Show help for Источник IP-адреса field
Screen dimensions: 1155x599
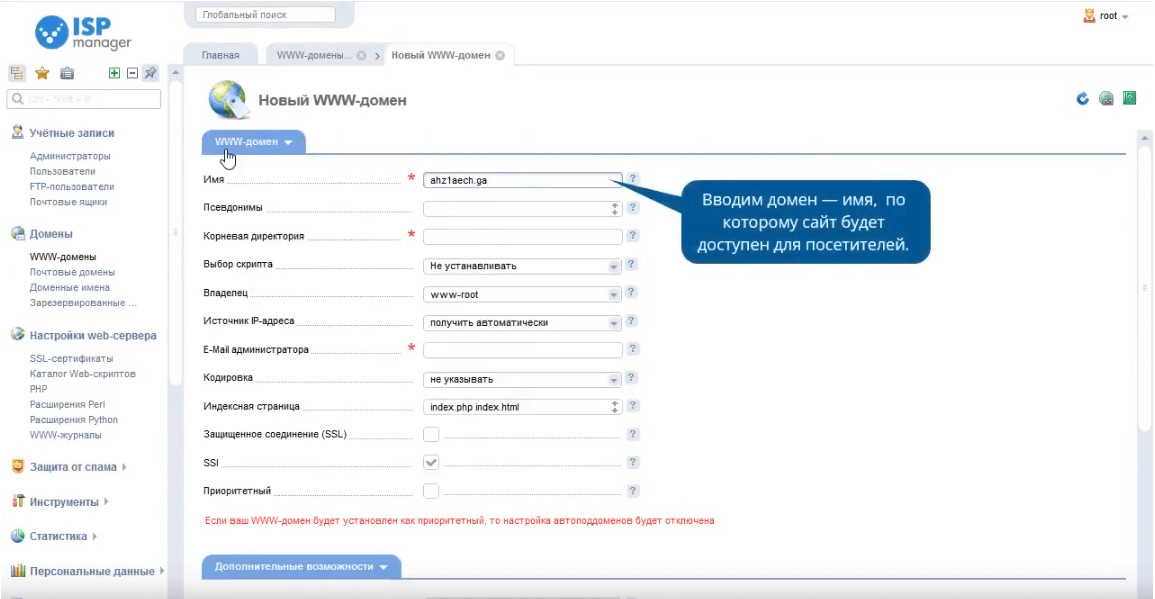click(x=631, y=321)
